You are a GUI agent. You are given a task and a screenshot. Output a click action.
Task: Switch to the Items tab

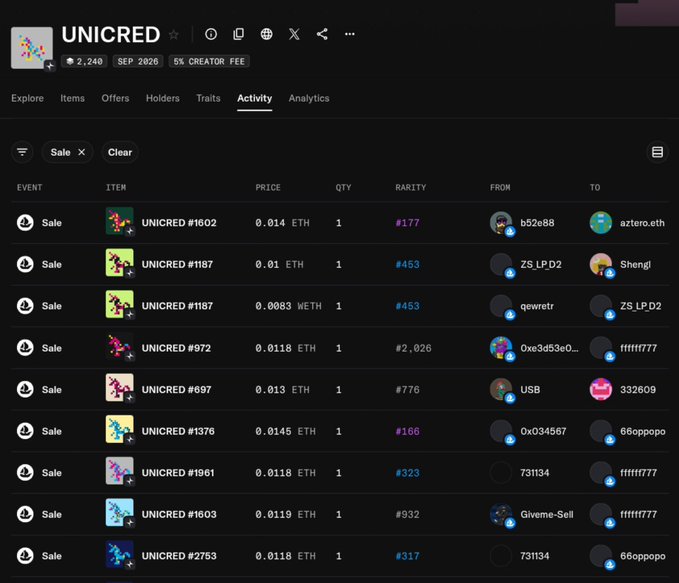click(x=72, y=98)
